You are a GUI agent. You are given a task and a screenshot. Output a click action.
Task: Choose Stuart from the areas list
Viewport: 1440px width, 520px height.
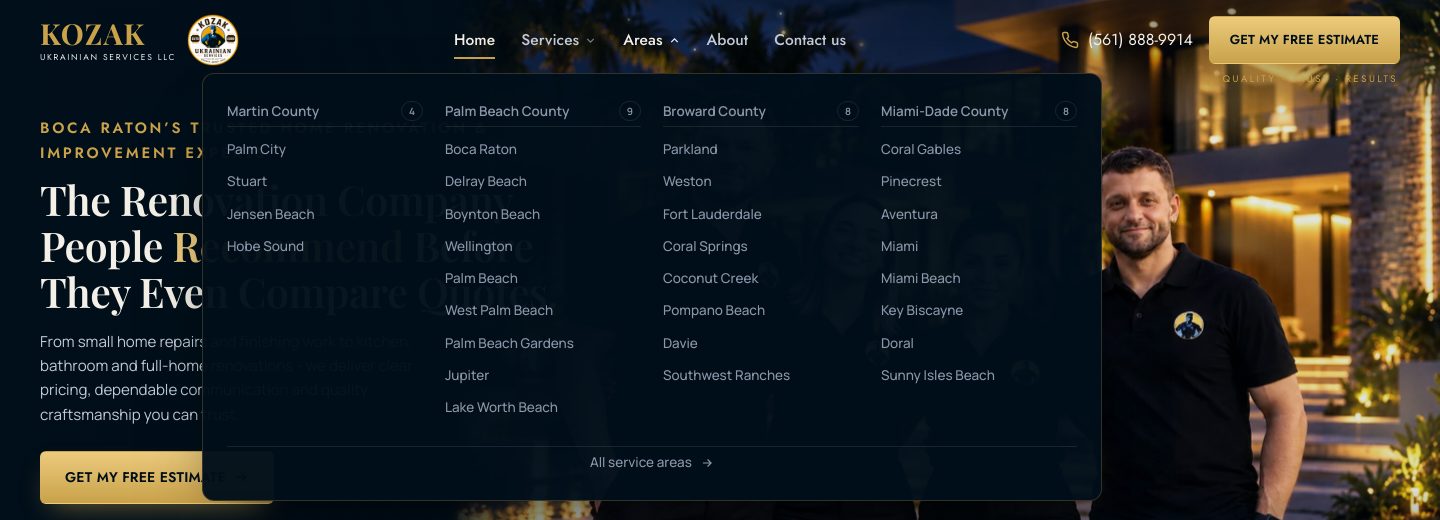click(247, 181)
